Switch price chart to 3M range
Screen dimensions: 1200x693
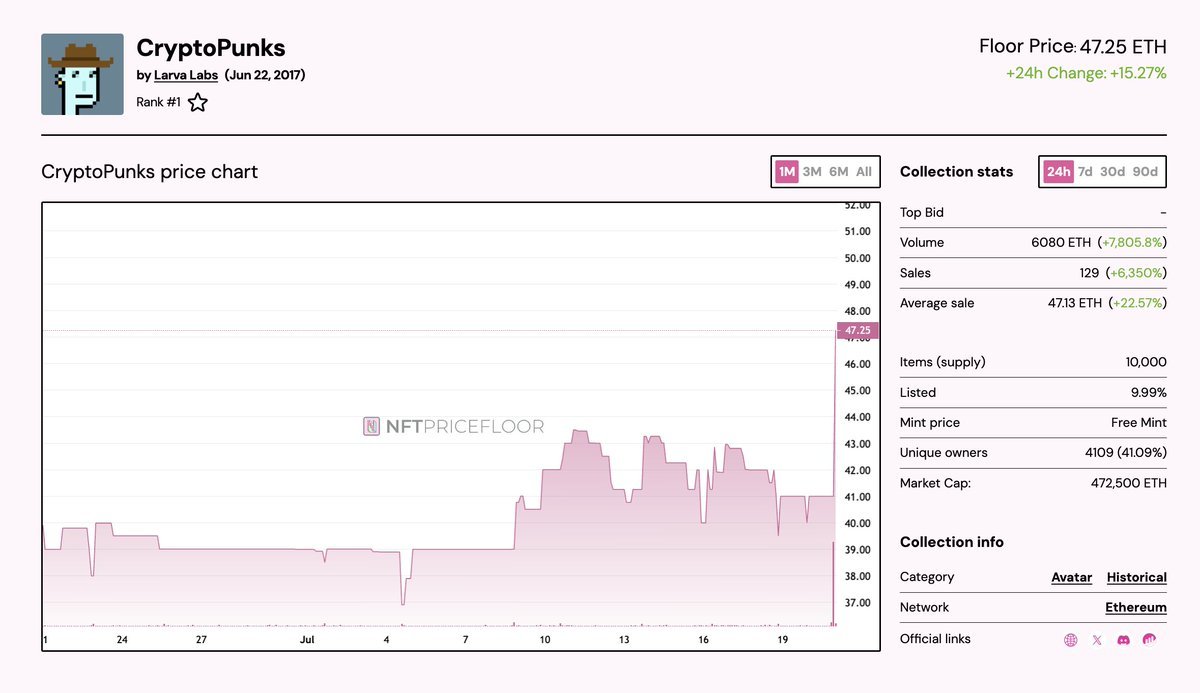pyautogui.click(x=812, y=172)
